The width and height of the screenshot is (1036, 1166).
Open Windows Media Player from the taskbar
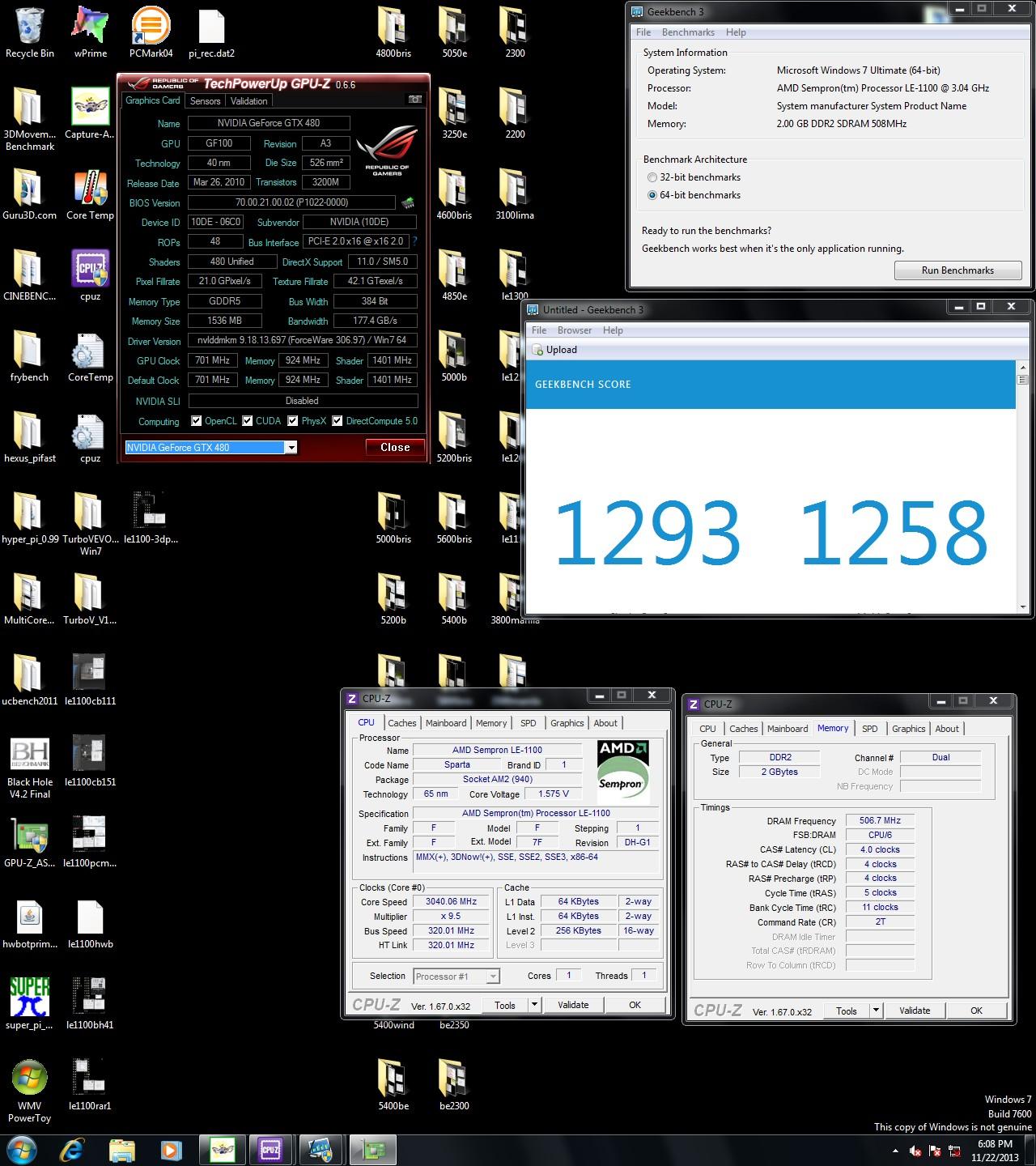coord(170,1150)
